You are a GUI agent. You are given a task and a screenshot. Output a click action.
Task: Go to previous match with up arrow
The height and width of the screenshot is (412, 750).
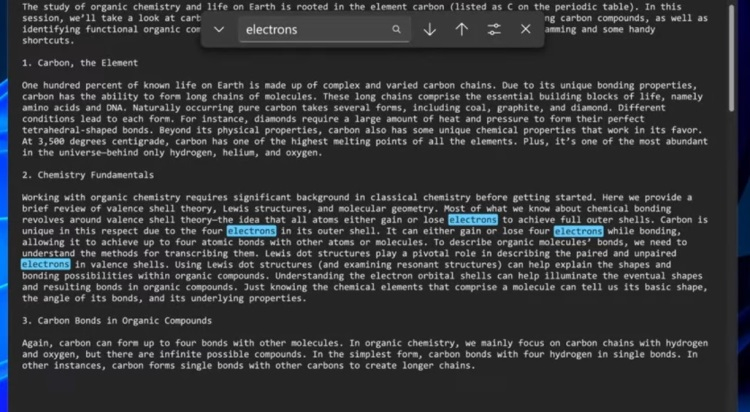point(461,30)
